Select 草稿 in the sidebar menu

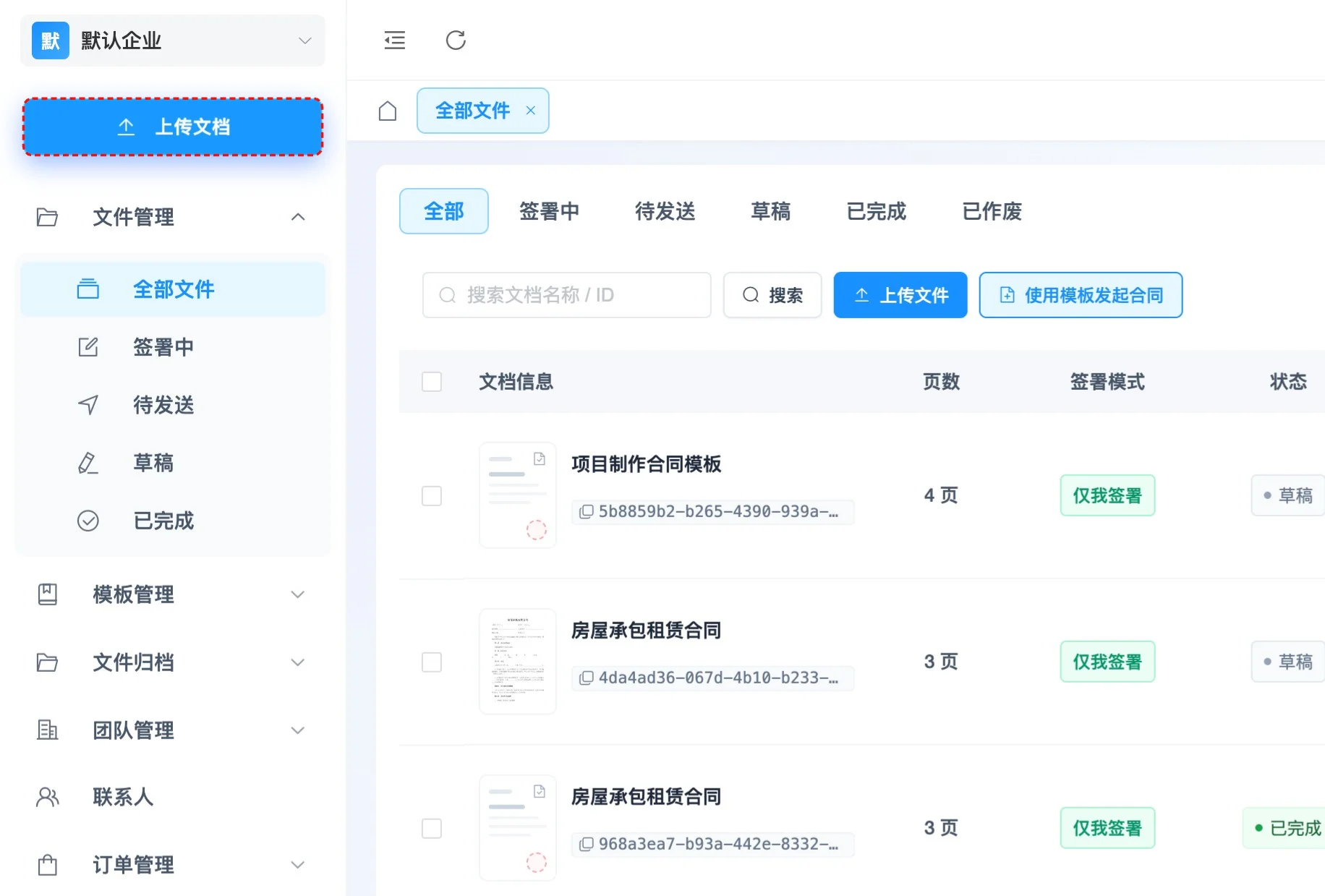pos(173,463)
